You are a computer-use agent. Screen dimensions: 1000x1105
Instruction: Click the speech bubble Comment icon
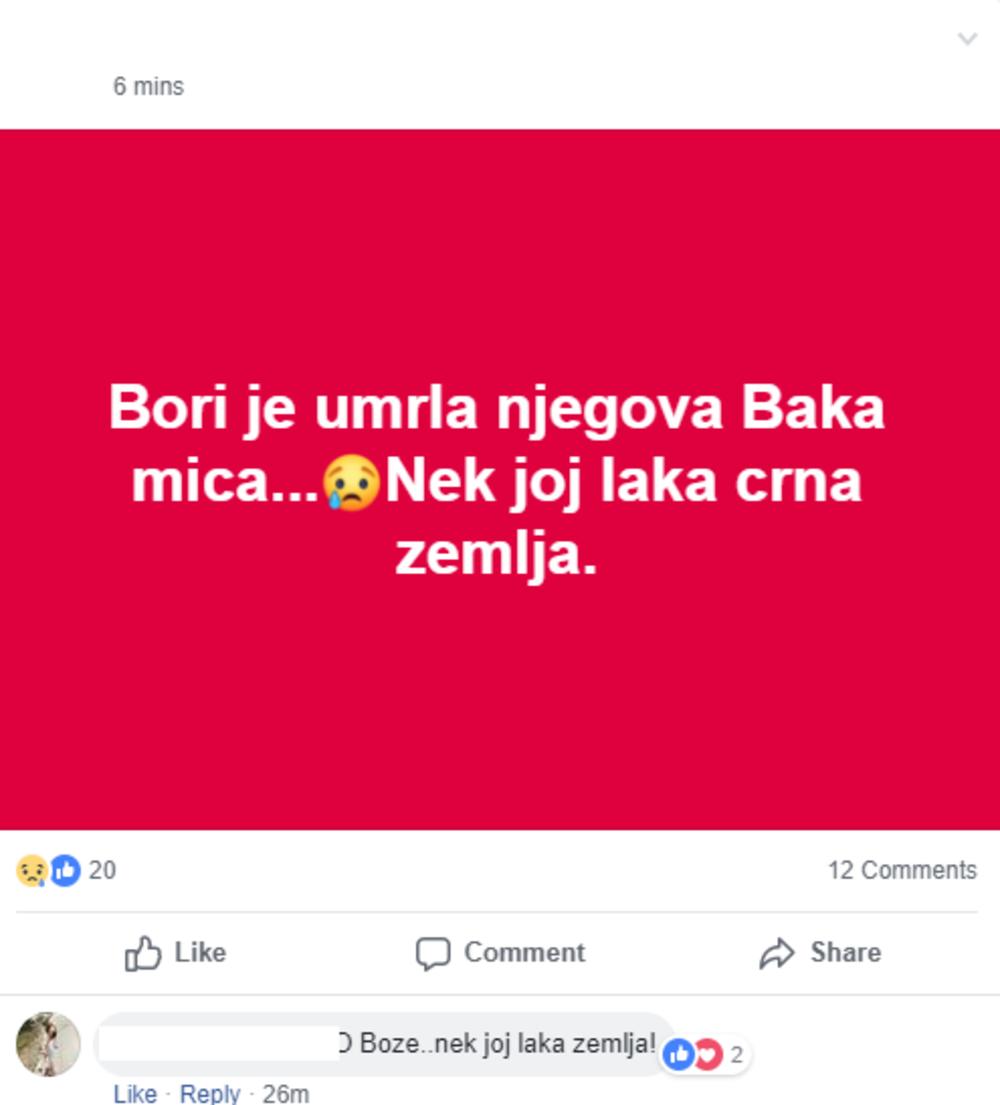click(432, 953)
